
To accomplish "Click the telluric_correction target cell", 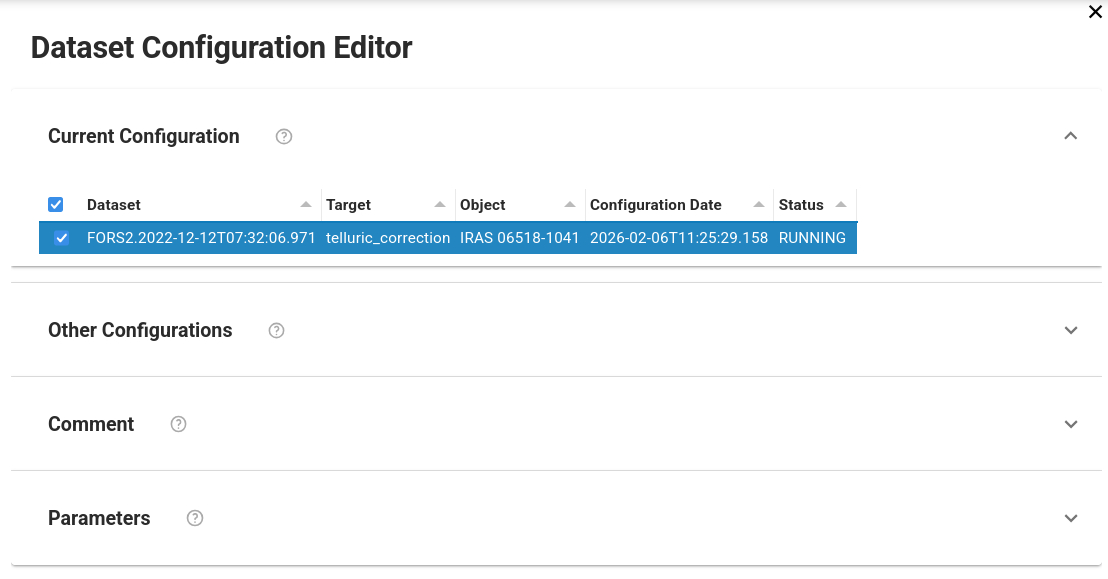I will pos(388,238).
